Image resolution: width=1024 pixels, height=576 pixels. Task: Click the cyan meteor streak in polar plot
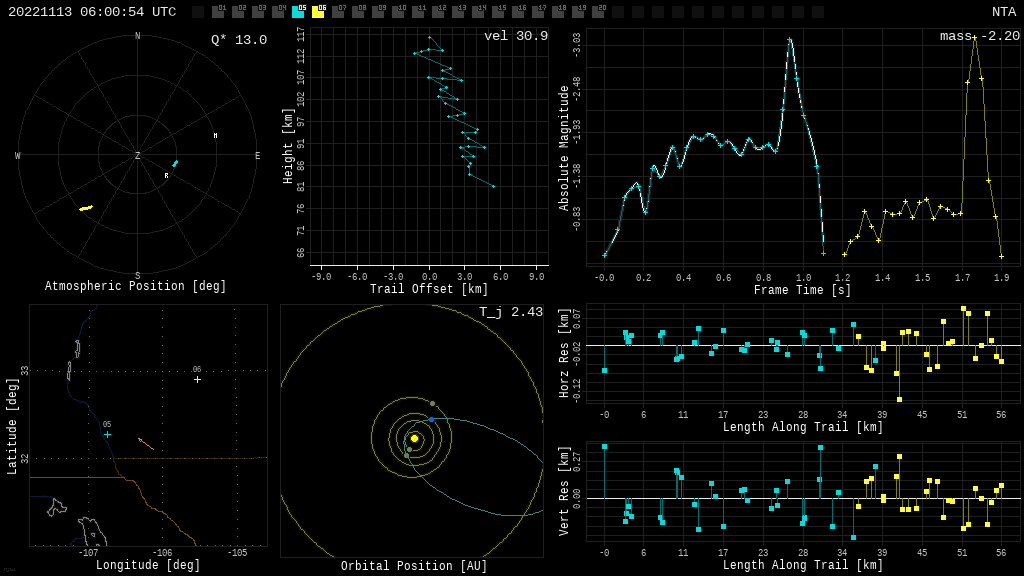pos(175,163)
